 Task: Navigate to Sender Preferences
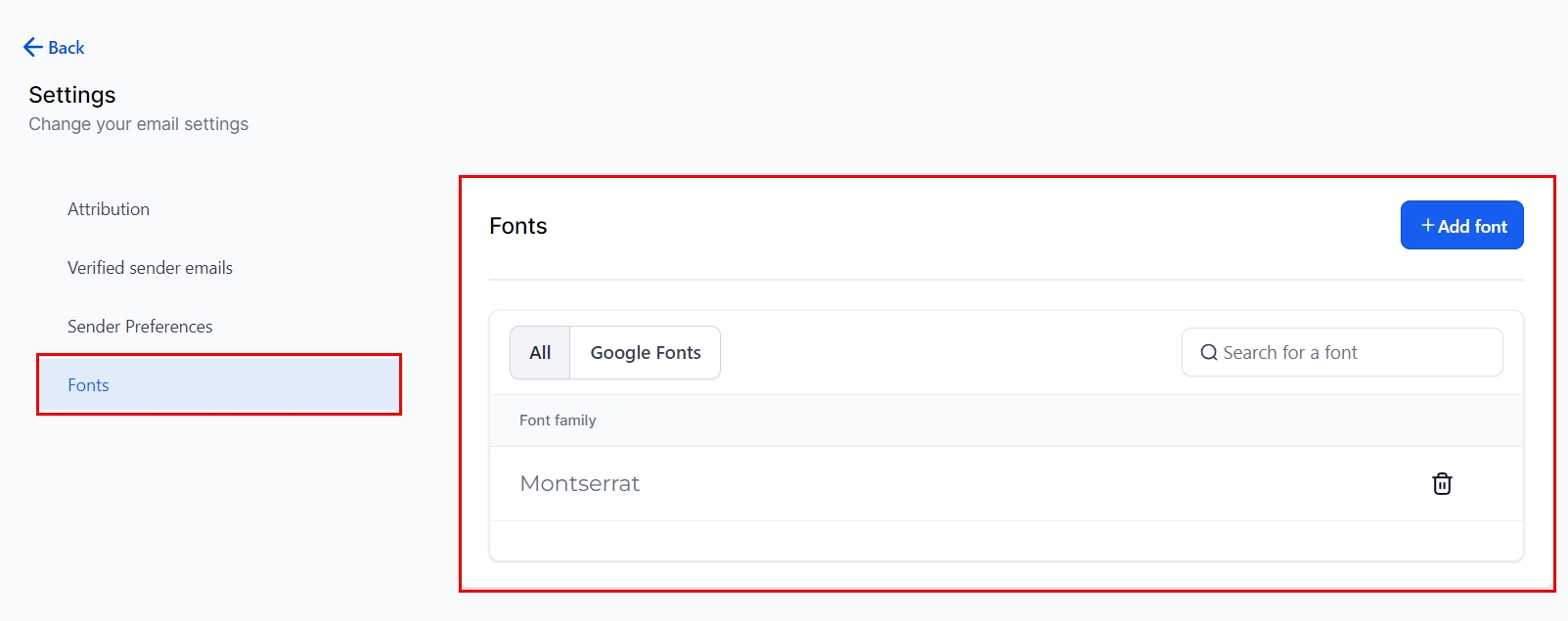[x=140, y=327]
